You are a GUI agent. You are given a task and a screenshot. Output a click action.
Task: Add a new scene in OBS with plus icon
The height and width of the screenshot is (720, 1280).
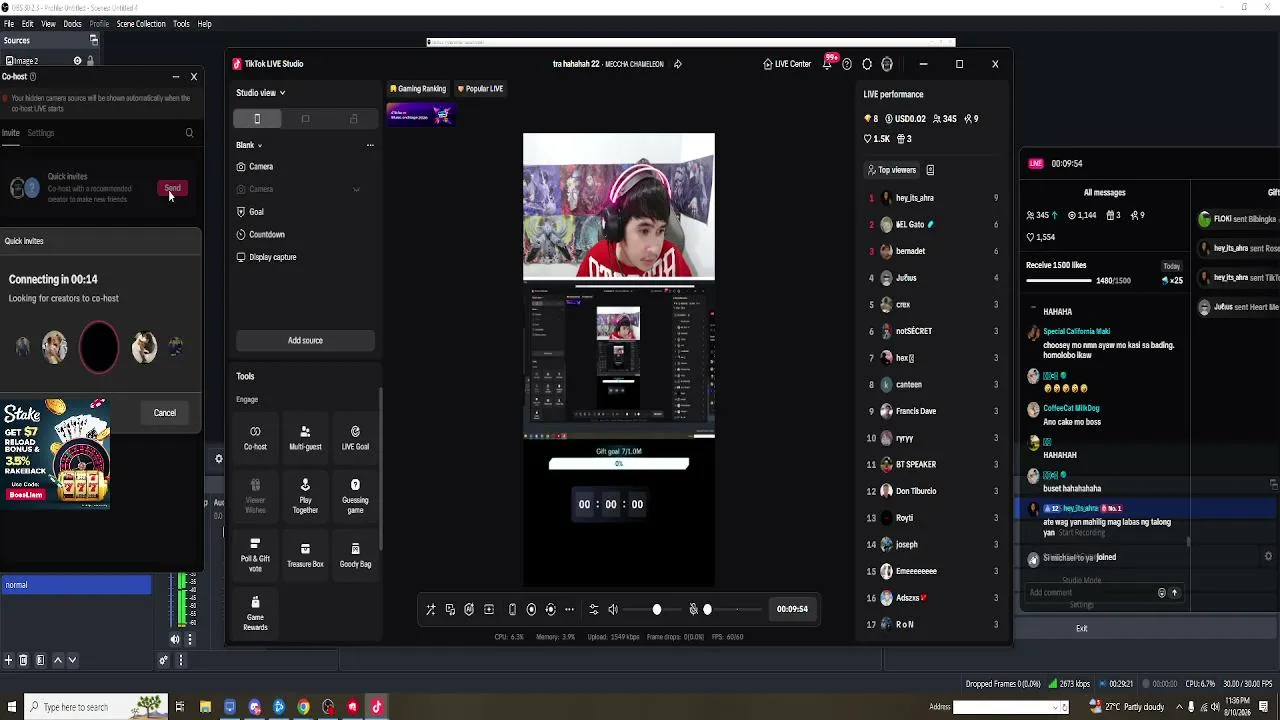click(9, 661)
